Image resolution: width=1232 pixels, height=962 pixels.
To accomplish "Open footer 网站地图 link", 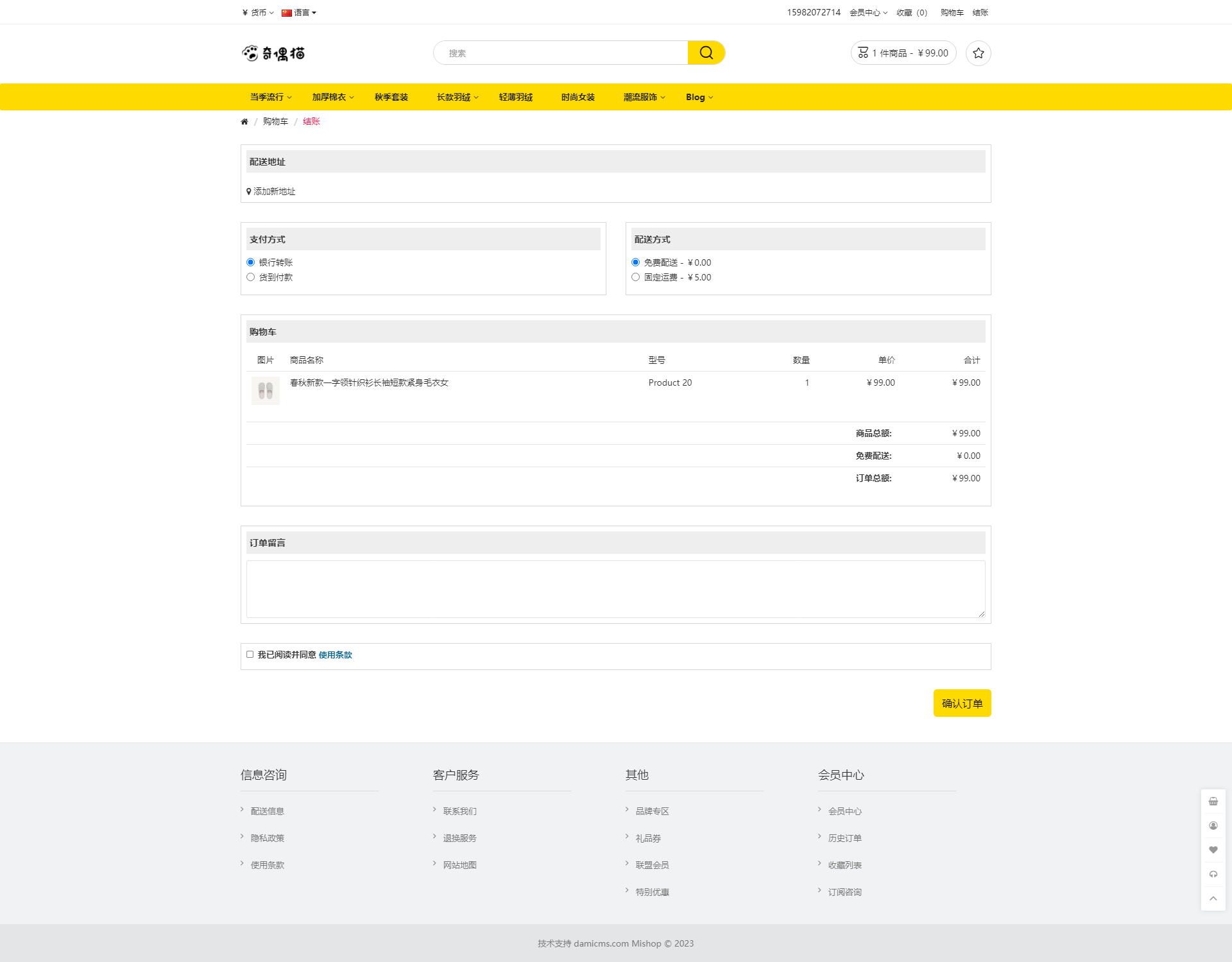I will [460, 866].
